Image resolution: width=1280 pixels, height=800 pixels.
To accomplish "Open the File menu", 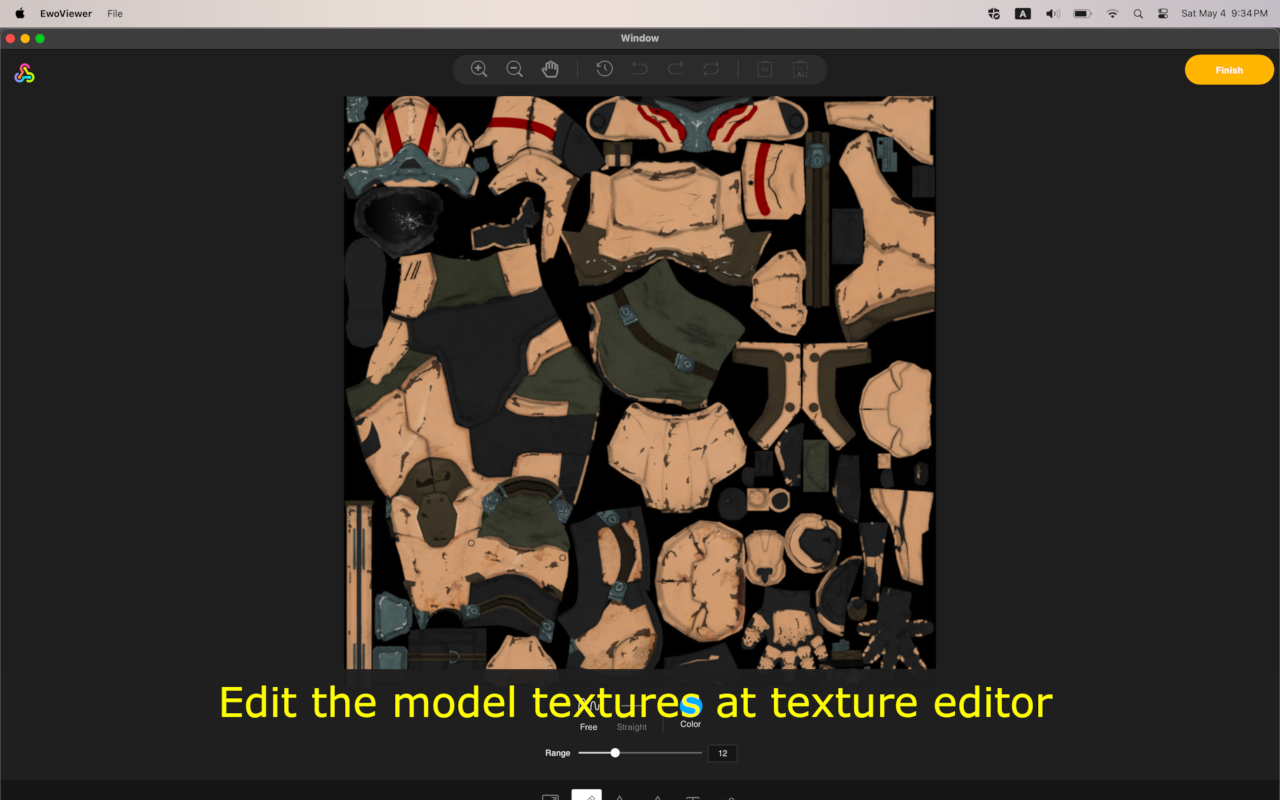I will (115, 14).
